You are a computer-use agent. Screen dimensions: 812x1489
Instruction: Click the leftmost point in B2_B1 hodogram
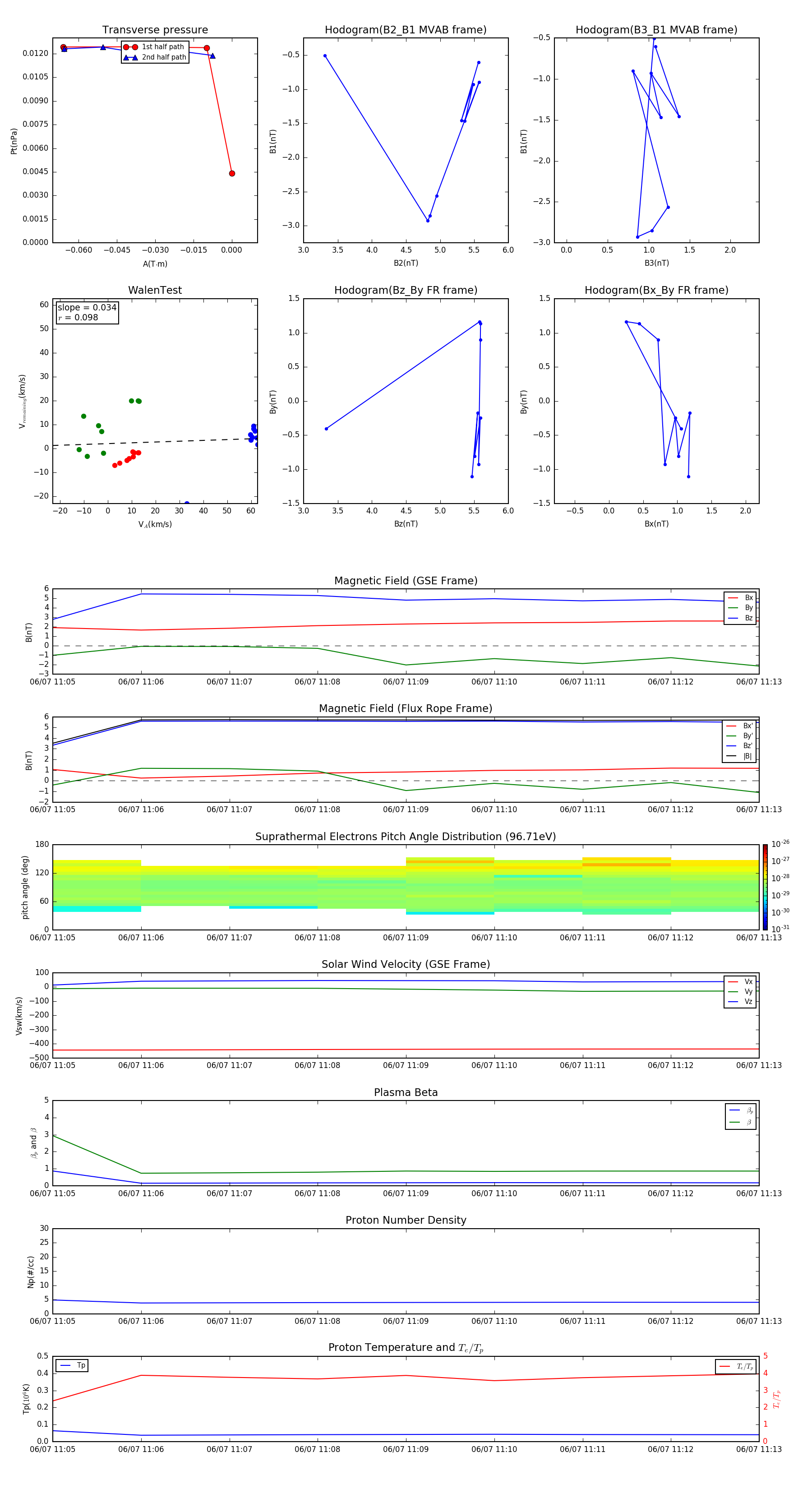point(325,56)
